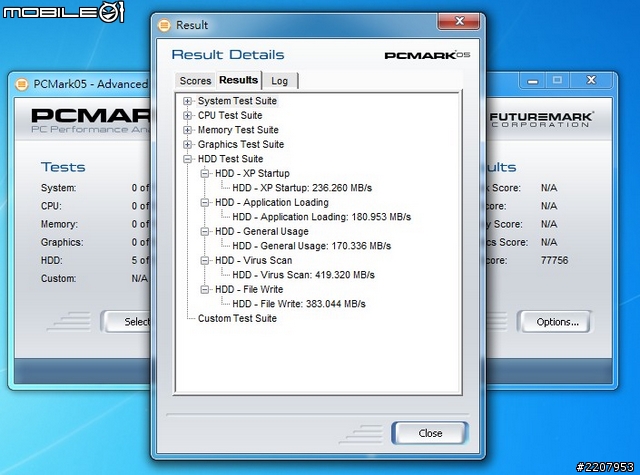Select the System Test Suite row

pyautogui.click(x=237, y=101)
